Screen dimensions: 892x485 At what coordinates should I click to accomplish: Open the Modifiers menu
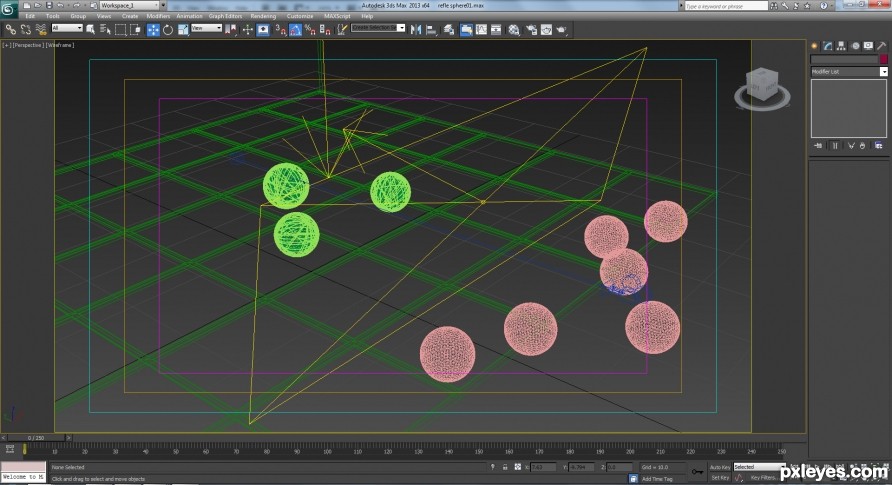click(158, 16)
